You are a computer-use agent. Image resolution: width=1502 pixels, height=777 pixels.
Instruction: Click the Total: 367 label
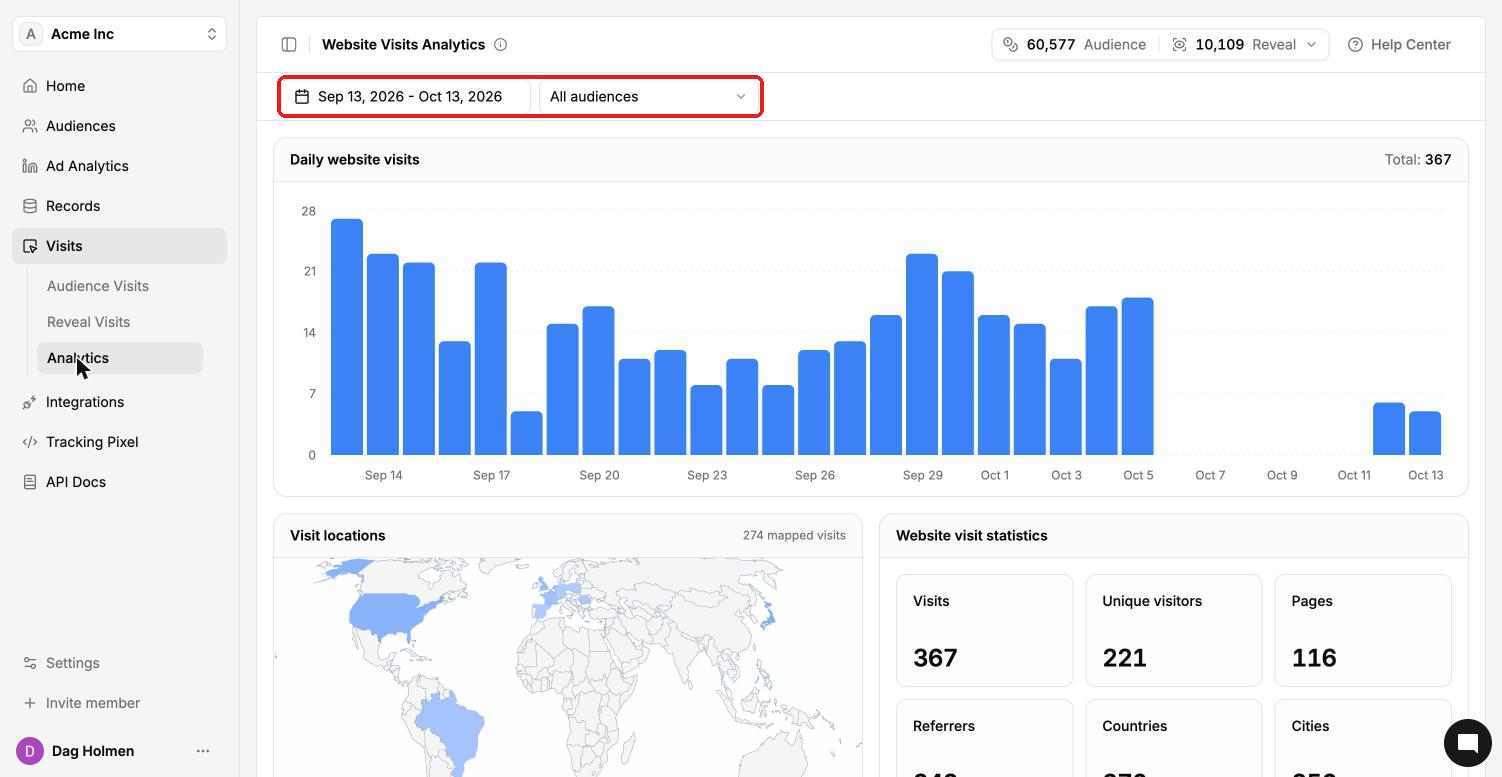[1418, 159]
